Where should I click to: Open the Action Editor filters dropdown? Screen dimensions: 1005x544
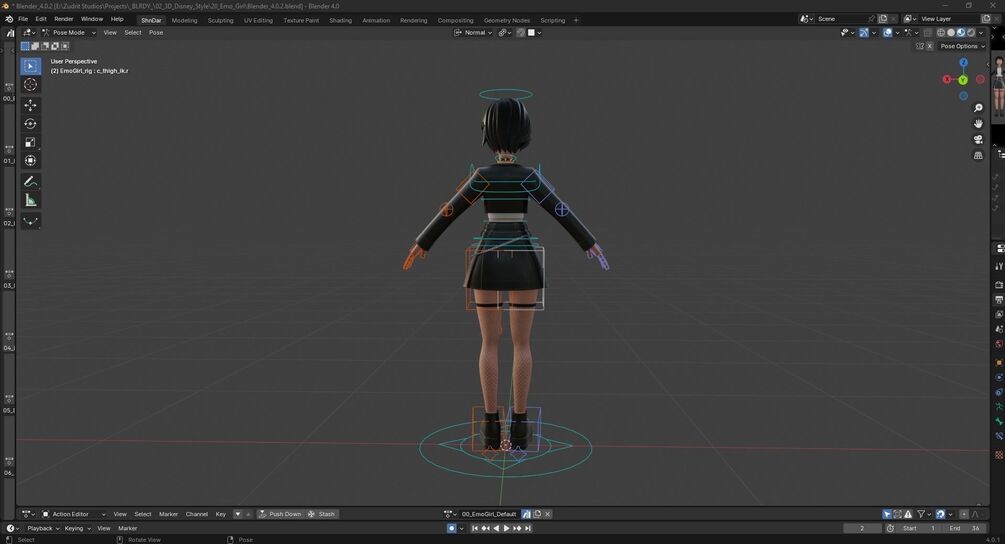[923, 514]
